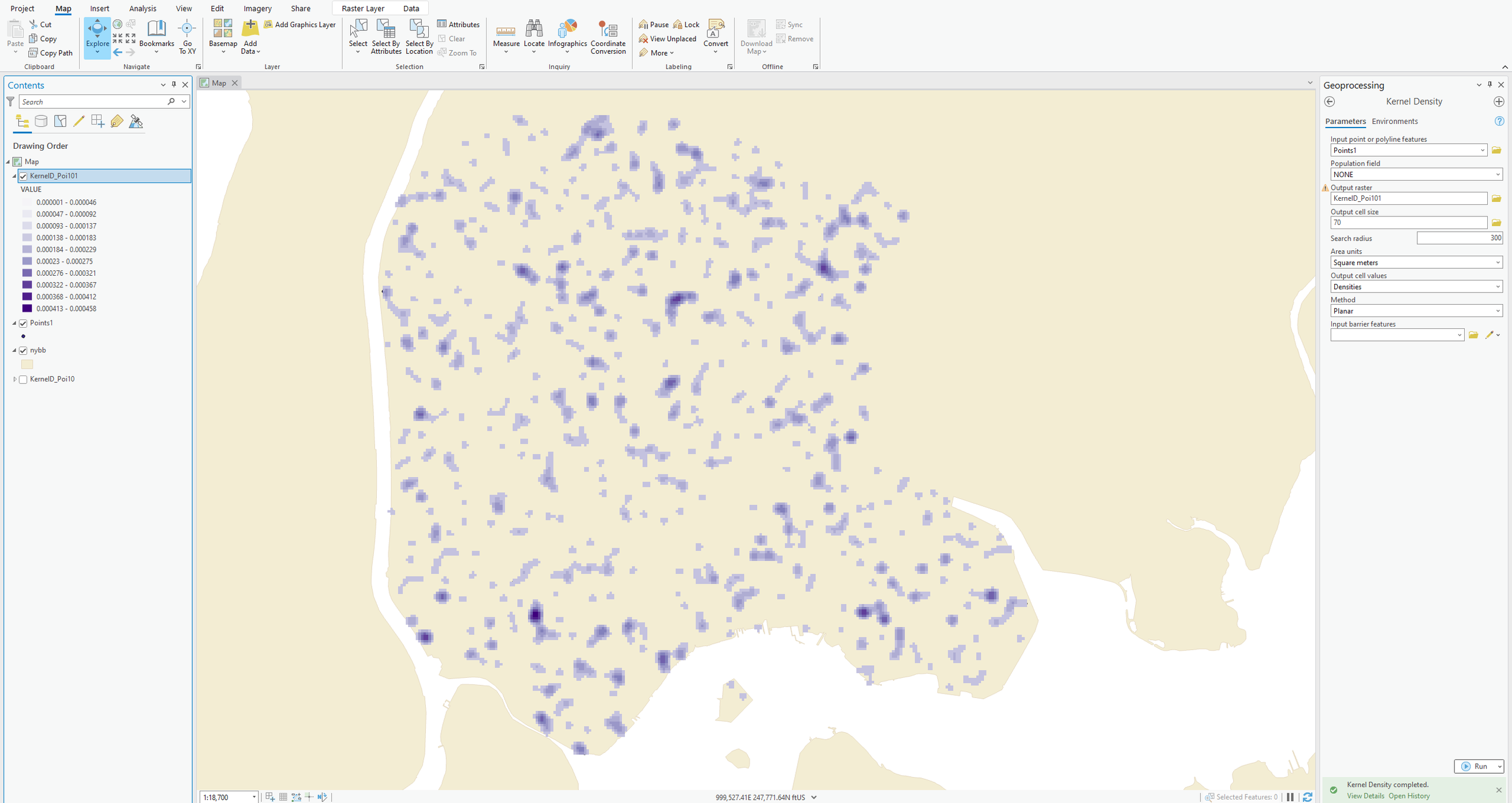Viewport: 1512px width, 803px height.
Task: Open the Environments tab in Geoprocessing
Action: [x=1395, y=122]
